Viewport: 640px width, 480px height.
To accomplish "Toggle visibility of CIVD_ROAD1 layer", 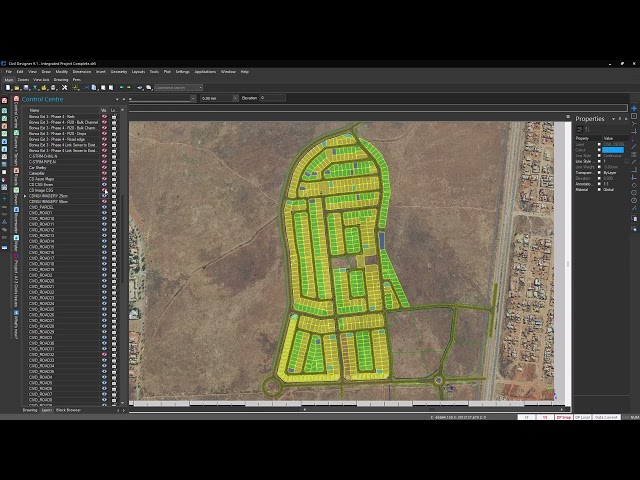I will pyautogui.click(x=104, y=213).
